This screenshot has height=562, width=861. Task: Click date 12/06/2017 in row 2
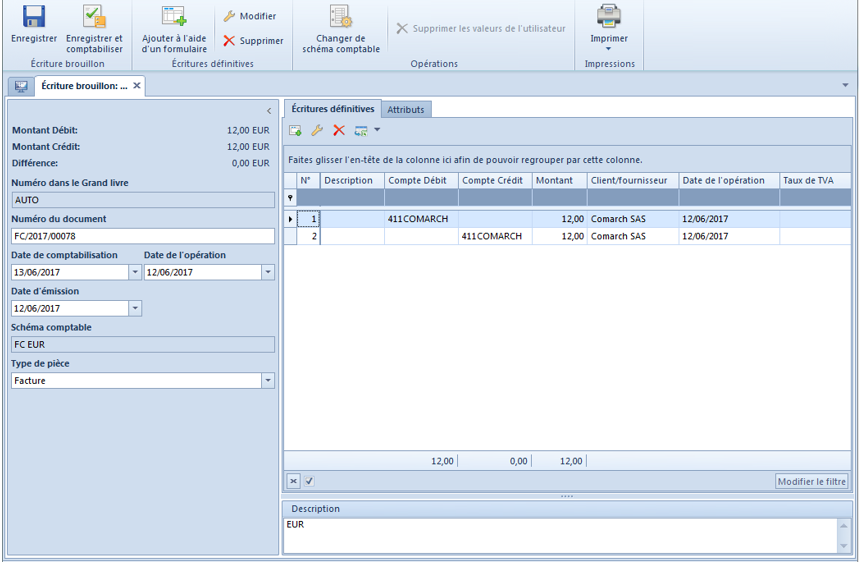729,236
